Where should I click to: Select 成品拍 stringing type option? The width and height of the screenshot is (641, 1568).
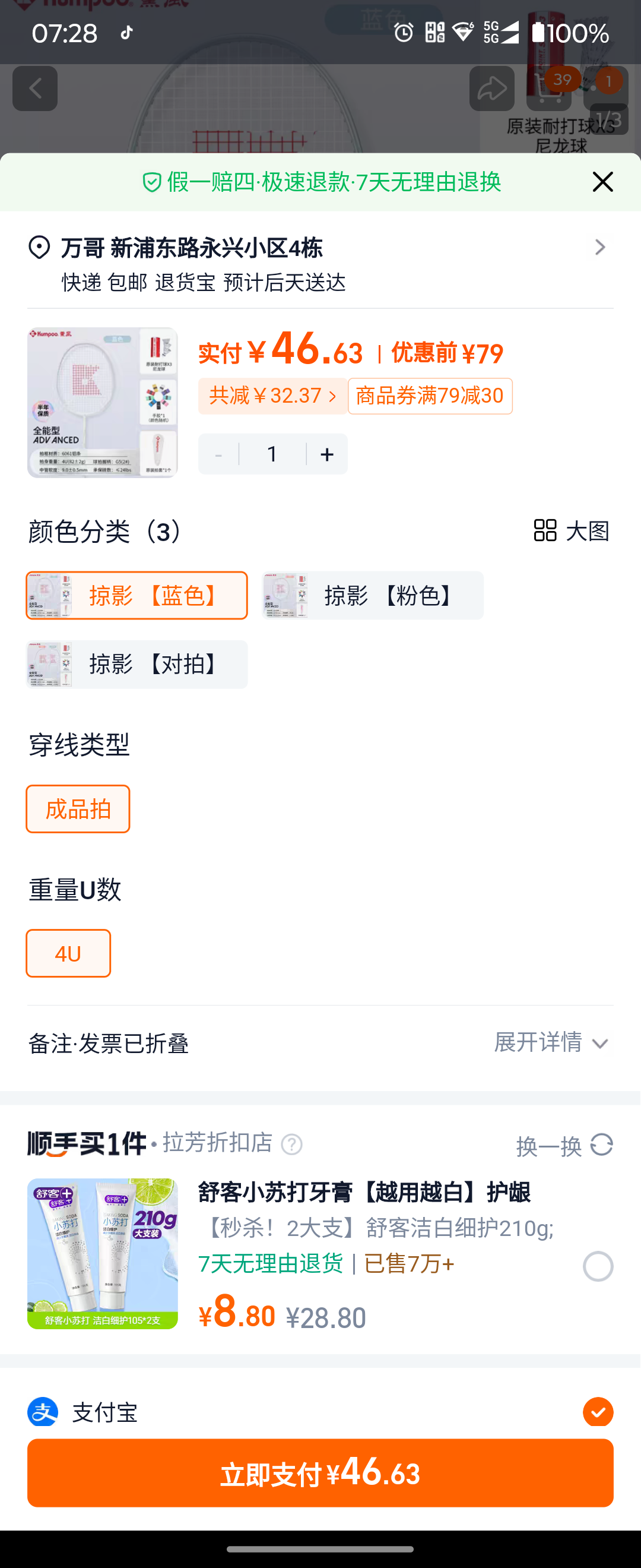tap(78, 808)
